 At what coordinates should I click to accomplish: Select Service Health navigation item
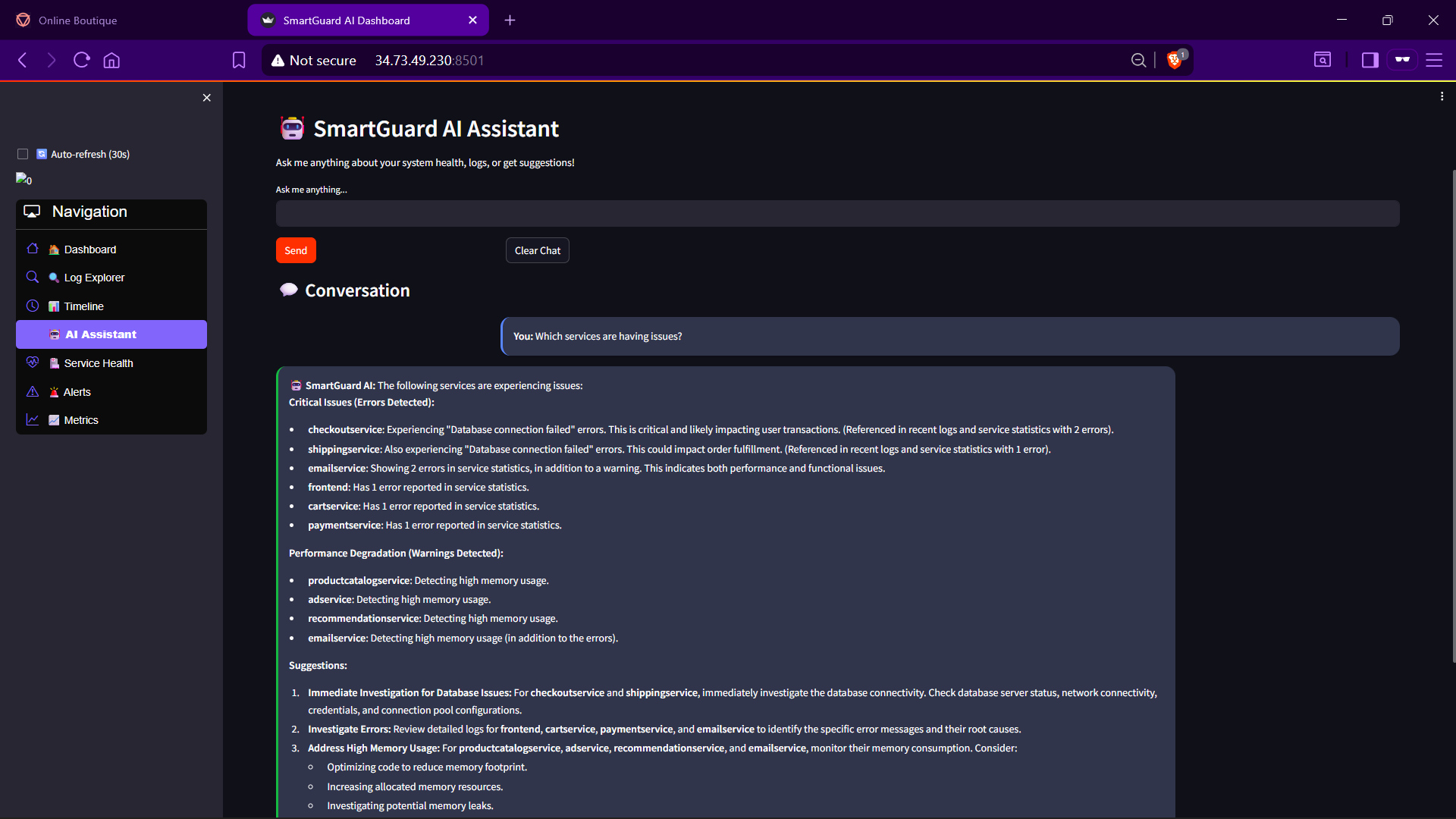tap(98, 363)
